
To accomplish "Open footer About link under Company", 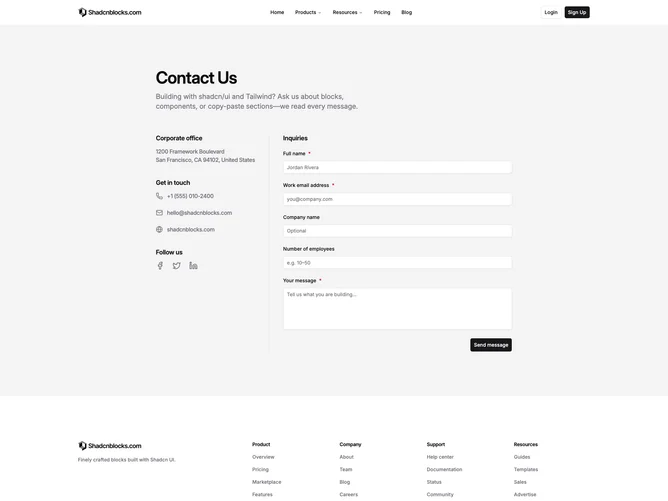I will (346, 457).
